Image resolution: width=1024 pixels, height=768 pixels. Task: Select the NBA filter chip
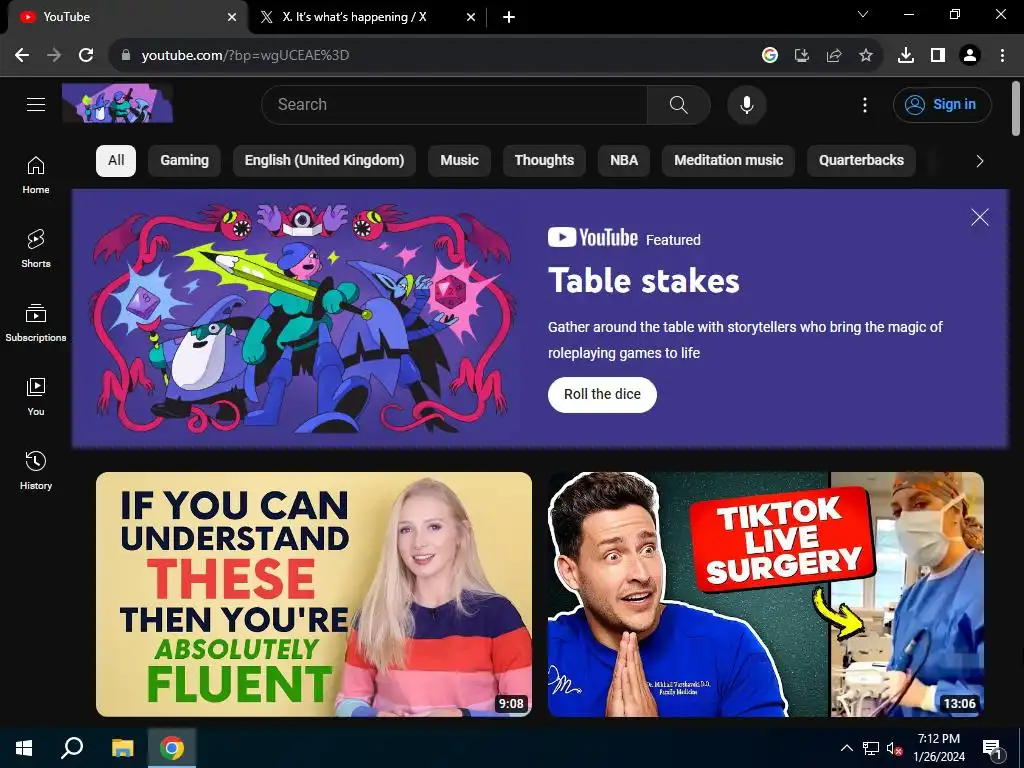[x=624, y=161]
